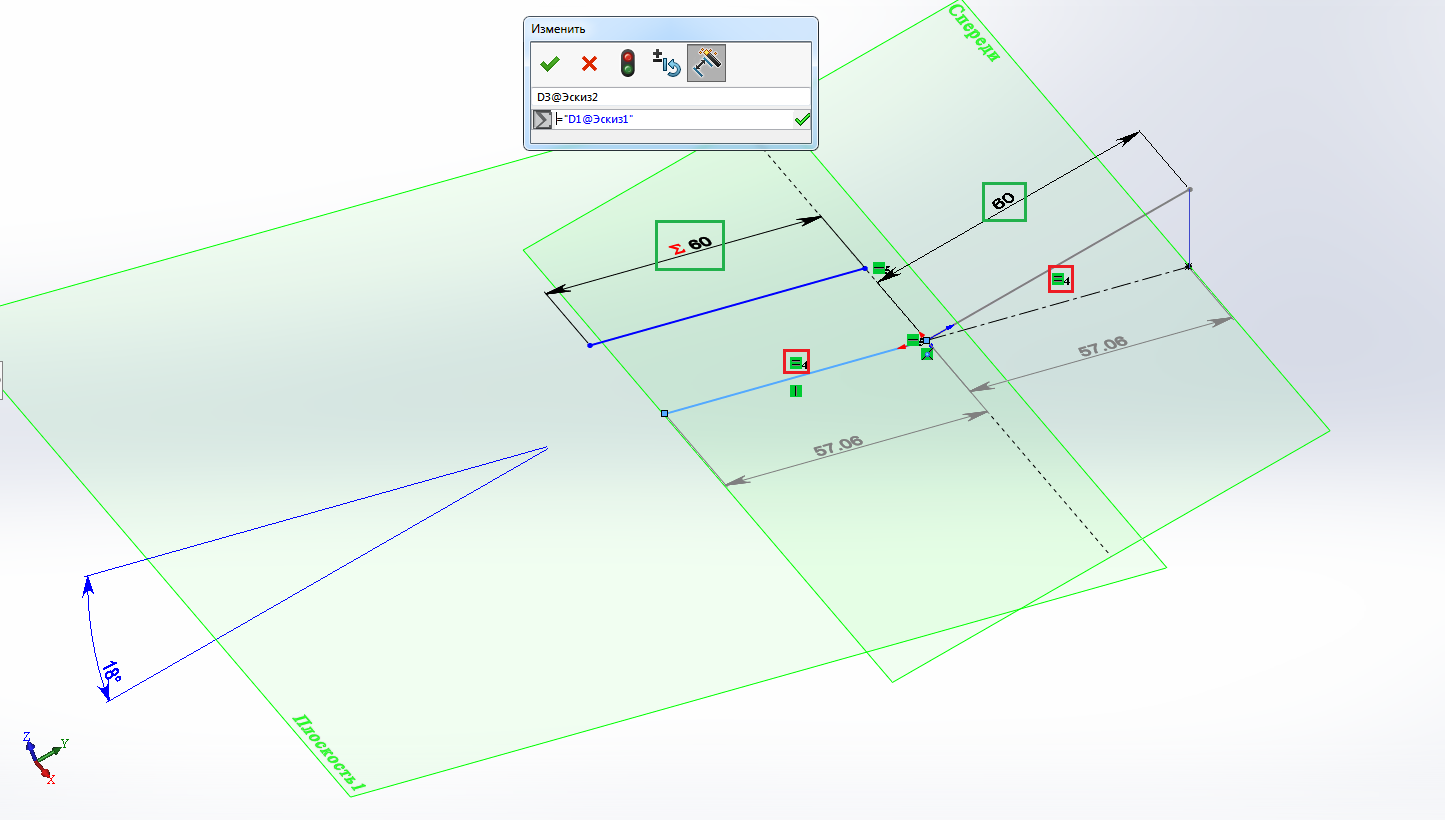1445x820 pixels.
Task: Select the Плоскость1 plane label
Action: (329, 755)
